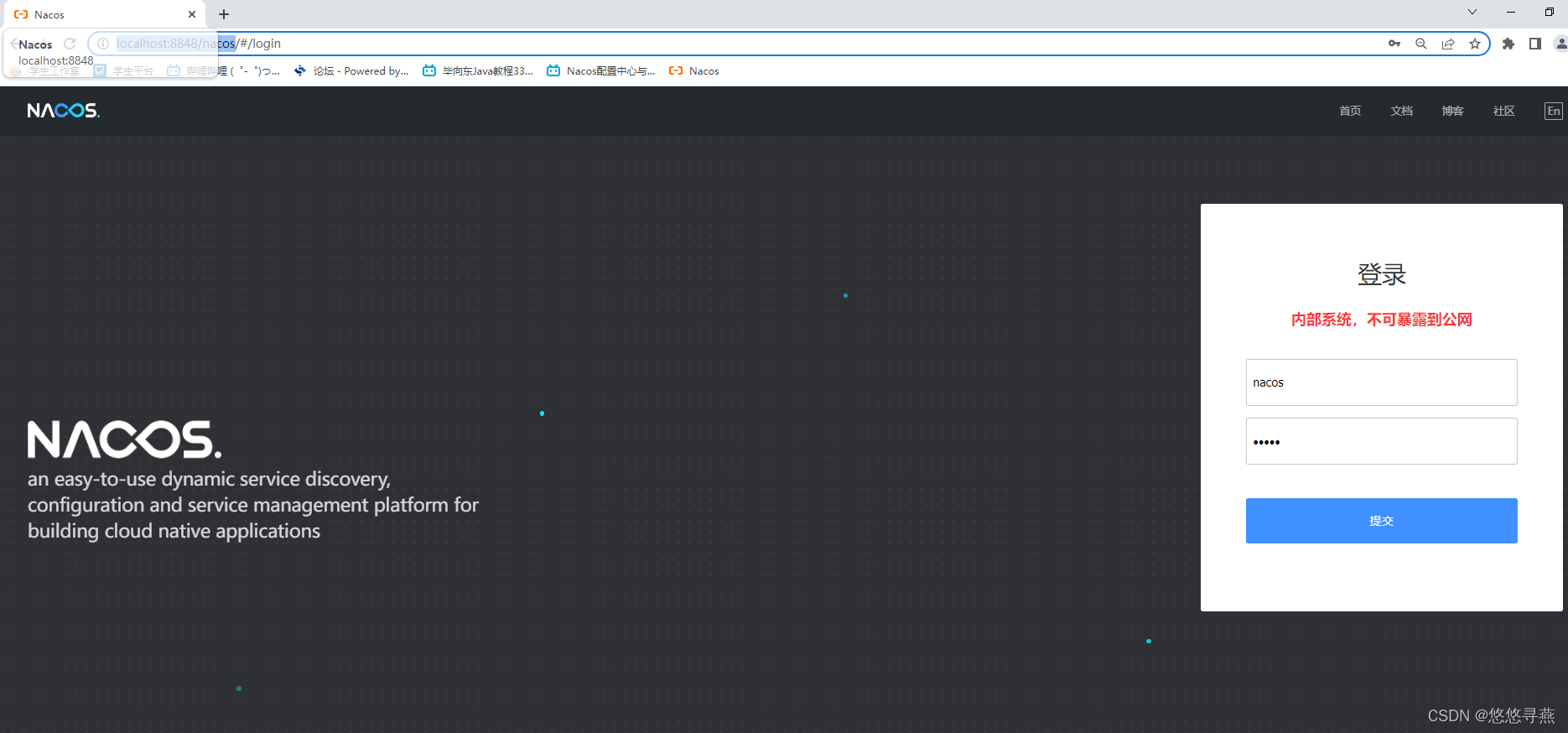Open a new browser tab
This screenshot has width=1568, height=733.
tap(224, 14)
